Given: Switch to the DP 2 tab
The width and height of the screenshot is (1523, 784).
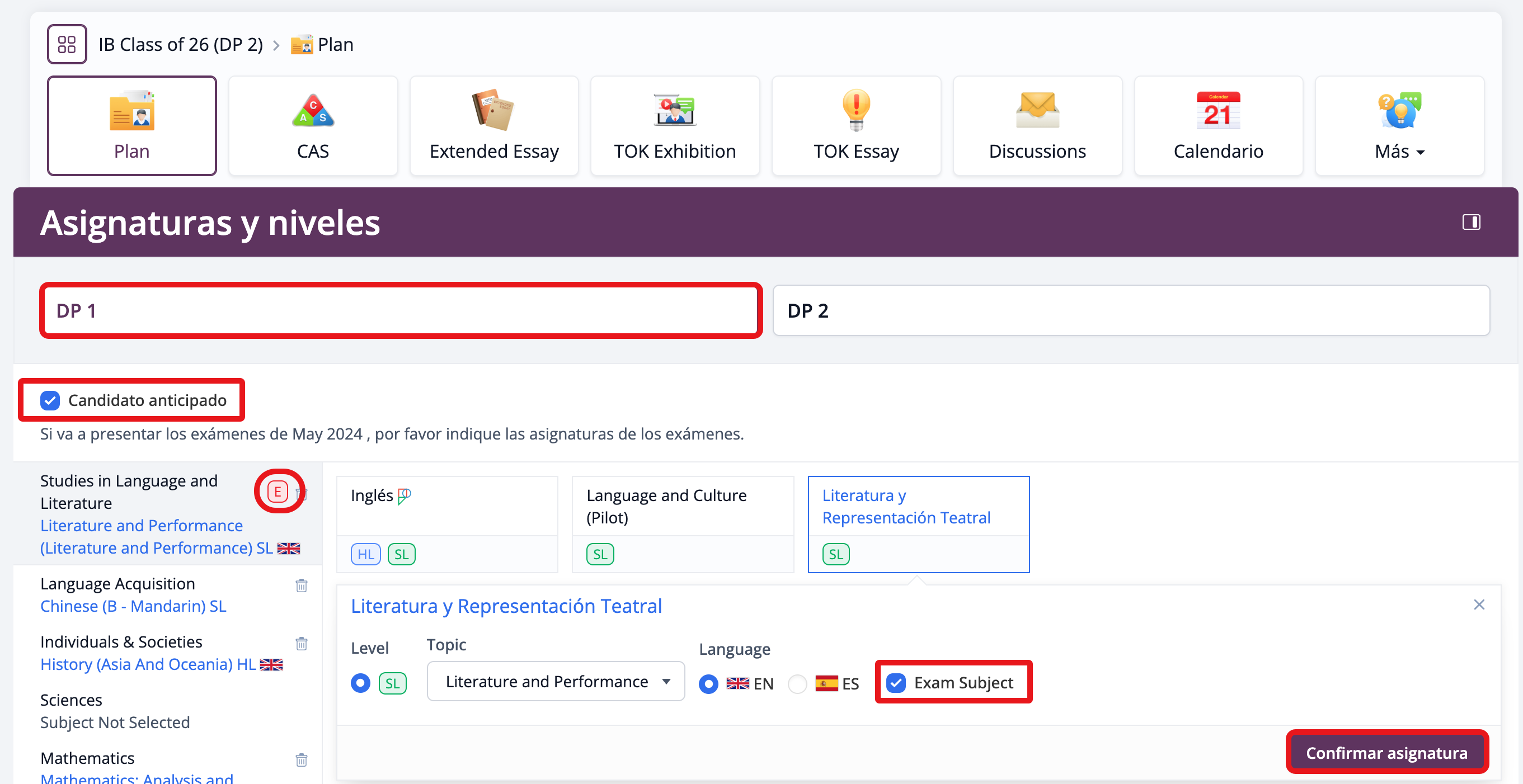Looking at the screenshot, I should click(1130, 311).
